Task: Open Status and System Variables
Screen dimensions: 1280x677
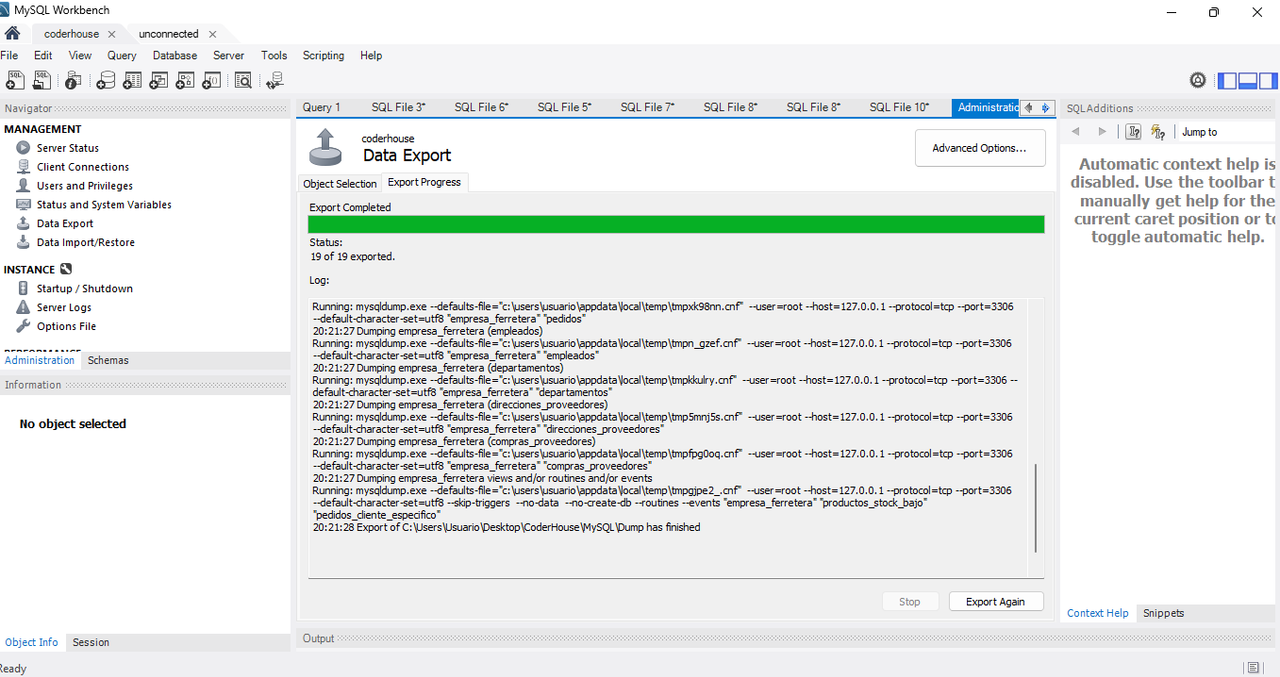Action: [x=104, y=205]
